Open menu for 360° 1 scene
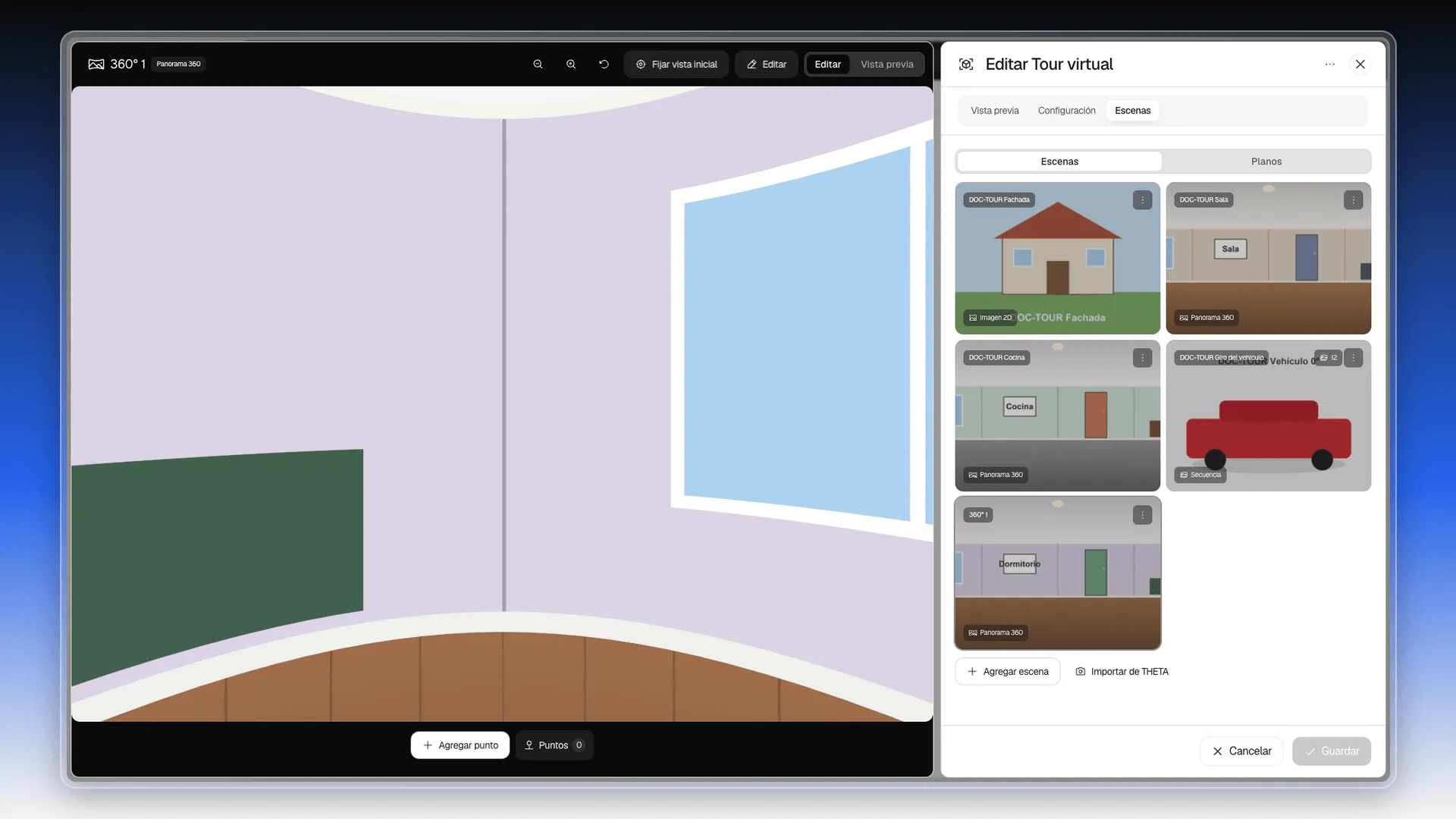Screen dimensions: 1456x819 [1142, 515]
